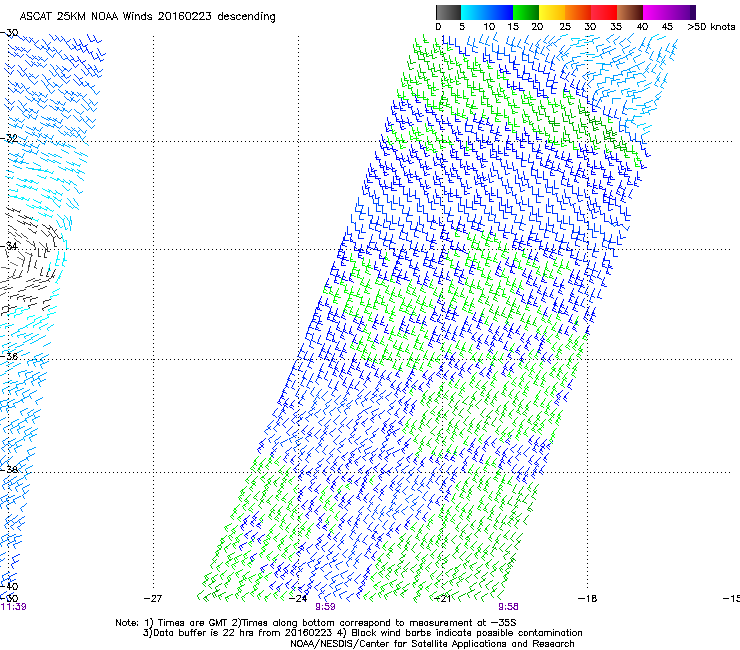Viewport: 740px width, 650px height.
Task: Click the '35' legend scale label
Action: [616, 27]
